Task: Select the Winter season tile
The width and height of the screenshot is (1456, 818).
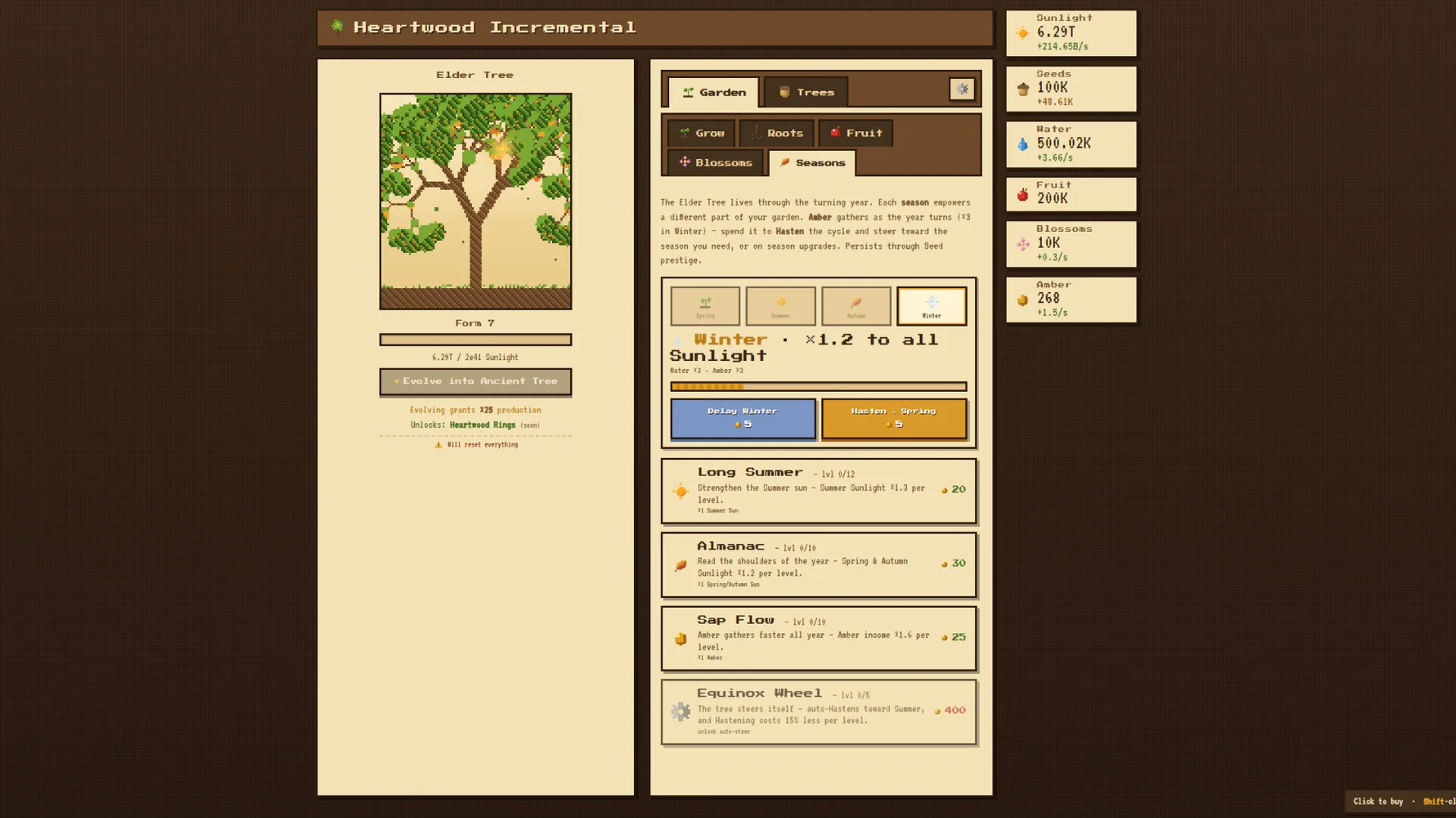Action: 931,306
